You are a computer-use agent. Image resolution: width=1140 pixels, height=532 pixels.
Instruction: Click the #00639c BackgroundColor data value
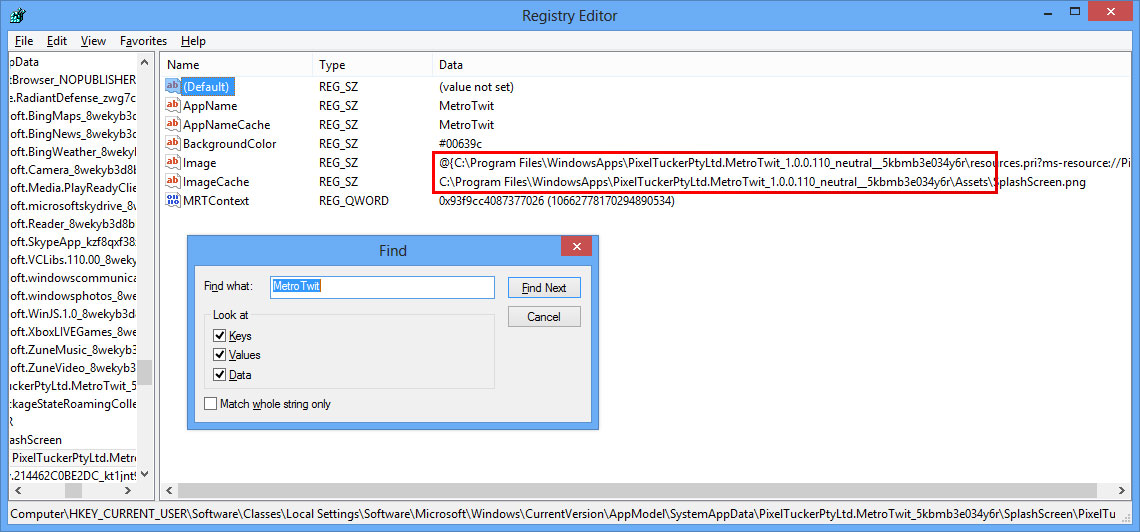pyautogui.click(x=460, y=143)
